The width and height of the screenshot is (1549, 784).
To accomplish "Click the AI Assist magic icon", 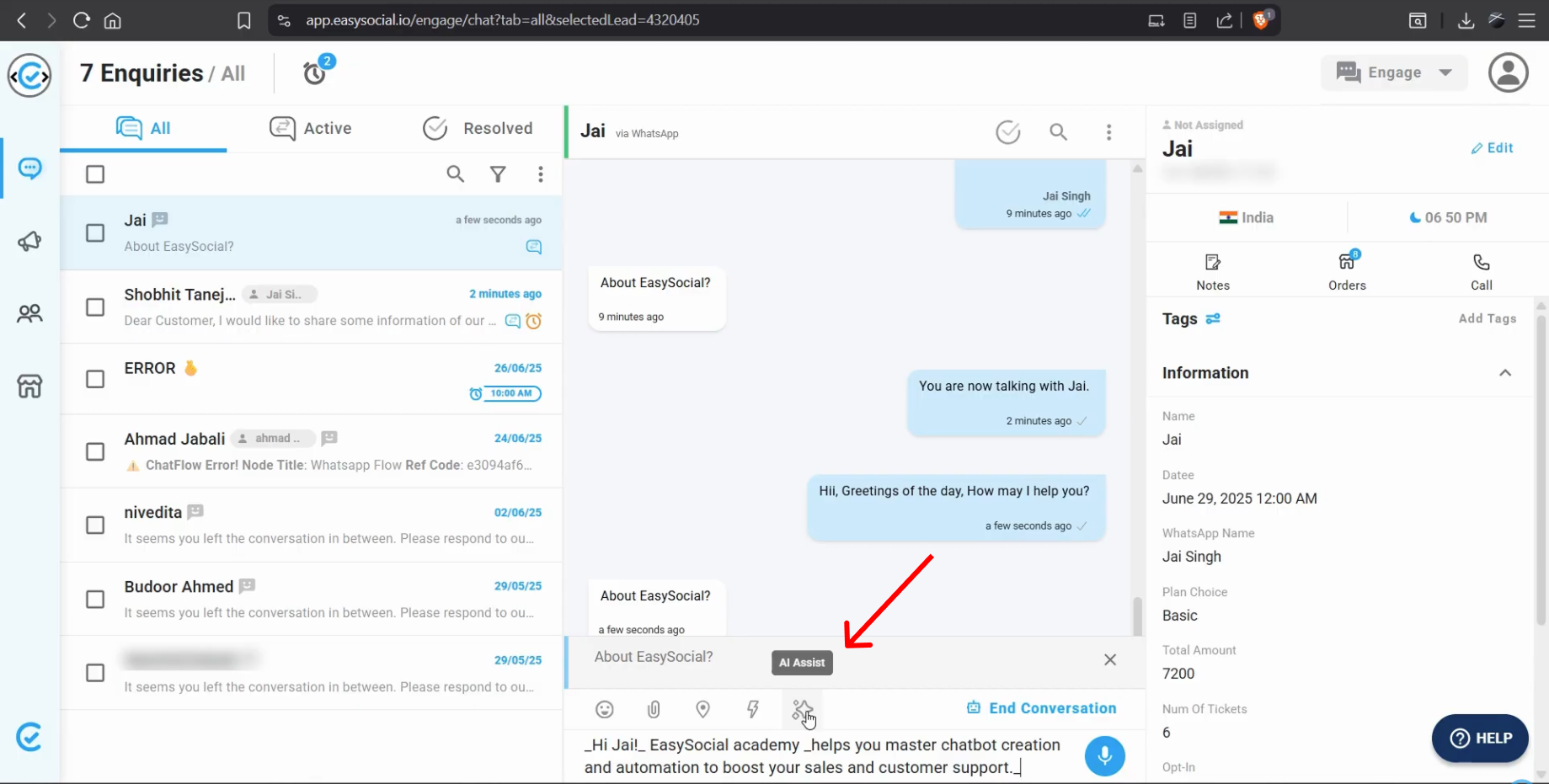I will pyautogui.click(x=802, y=710).
